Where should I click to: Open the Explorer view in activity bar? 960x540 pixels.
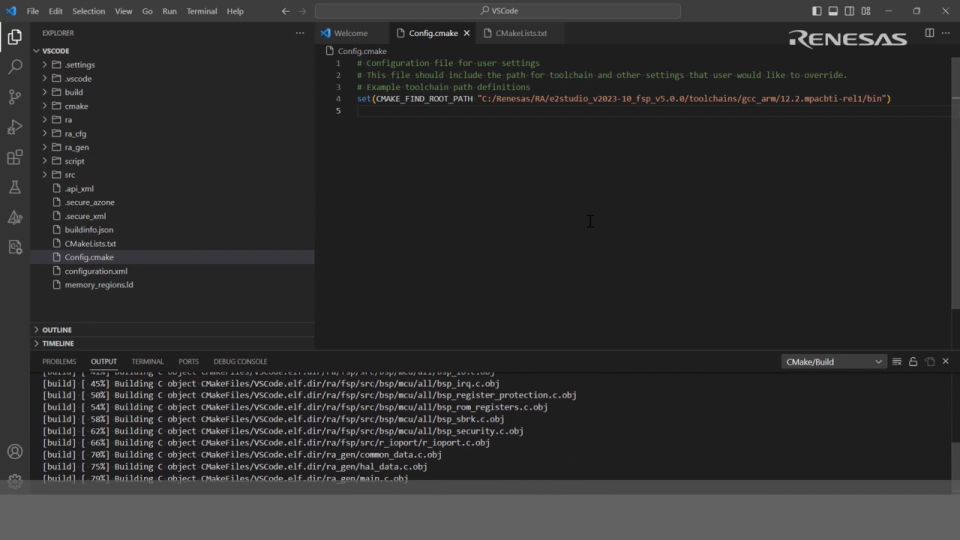[x=15, y=37]
